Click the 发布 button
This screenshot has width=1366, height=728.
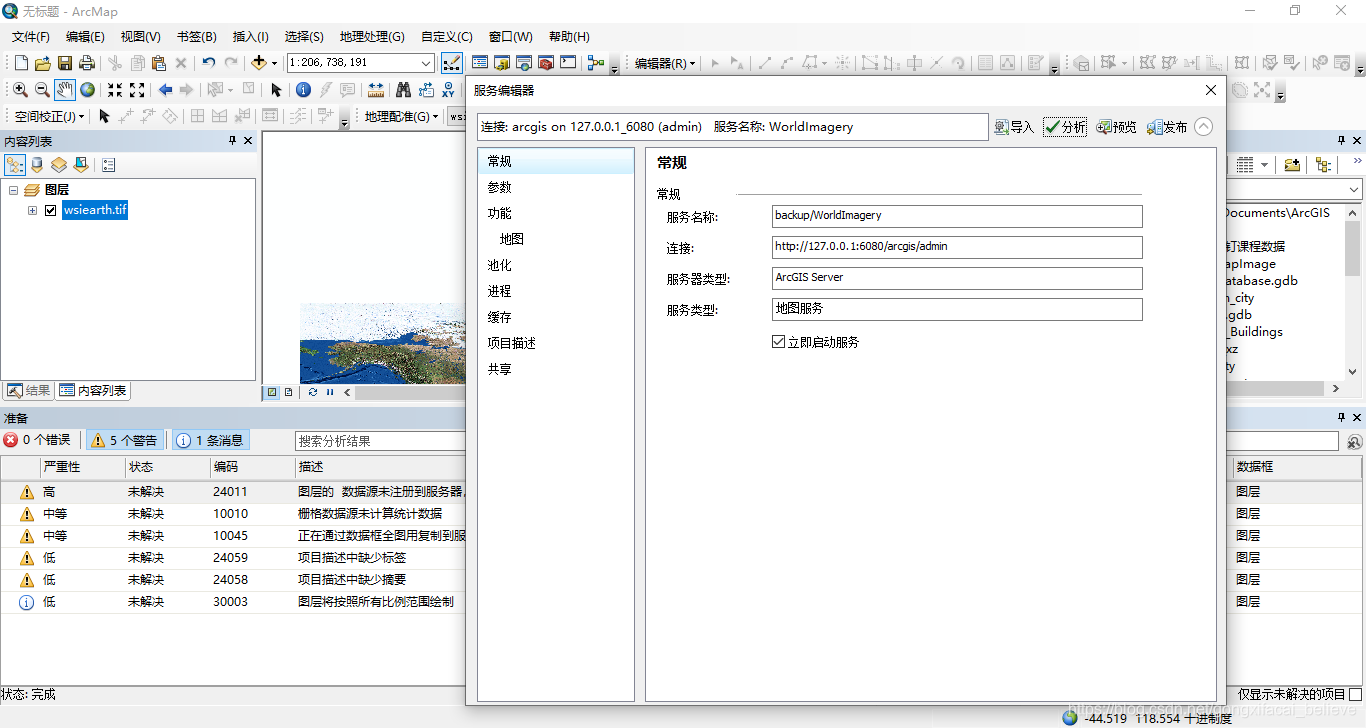[x=1167, y=127]
